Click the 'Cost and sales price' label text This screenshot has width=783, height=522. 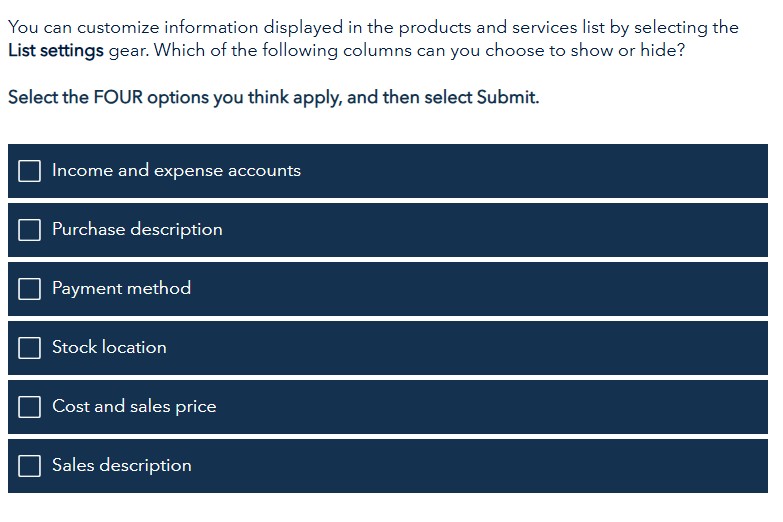[x=134, y=407]
